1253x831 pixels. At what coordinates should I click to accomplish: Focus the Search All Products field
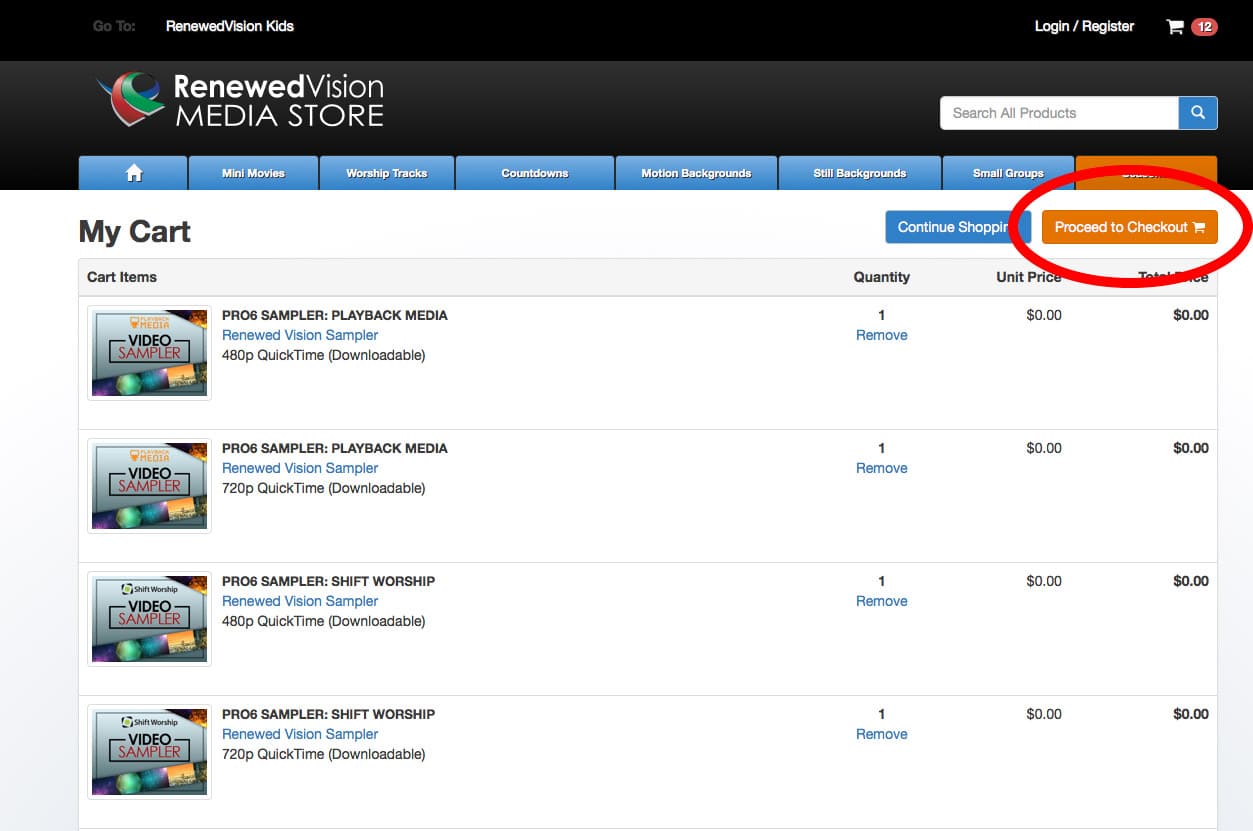[x=1059, y=113]
